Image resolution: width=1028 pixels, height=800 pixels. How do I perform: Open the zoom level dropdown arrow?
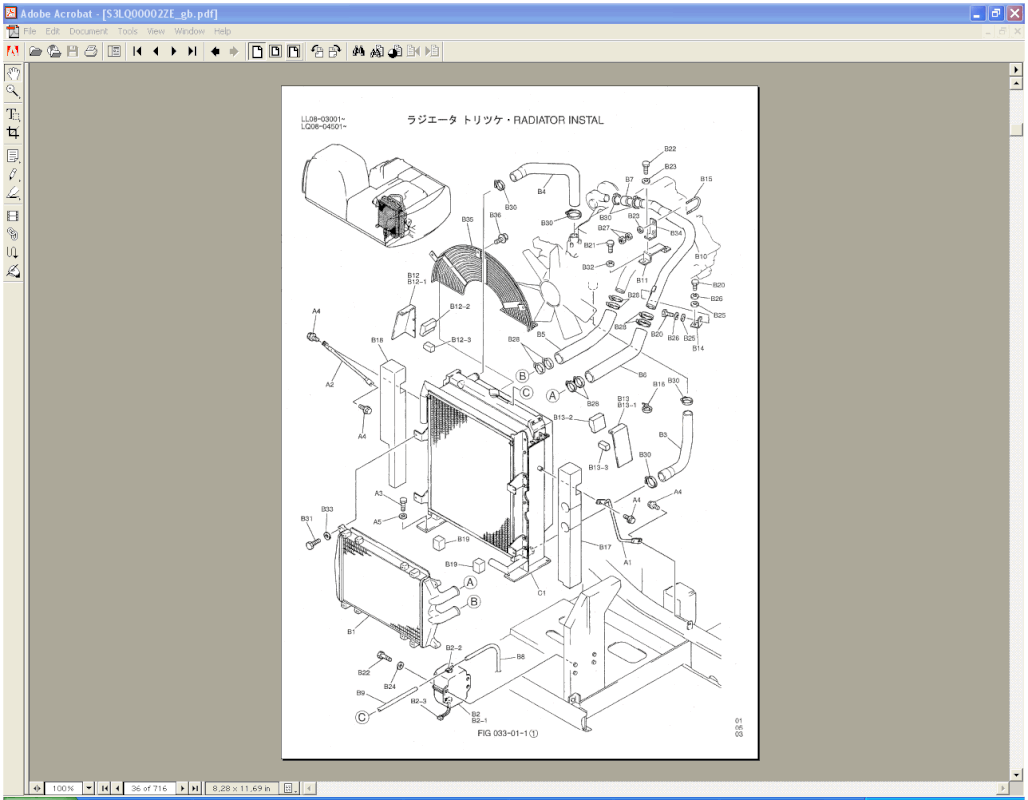(x=89, y=788)
